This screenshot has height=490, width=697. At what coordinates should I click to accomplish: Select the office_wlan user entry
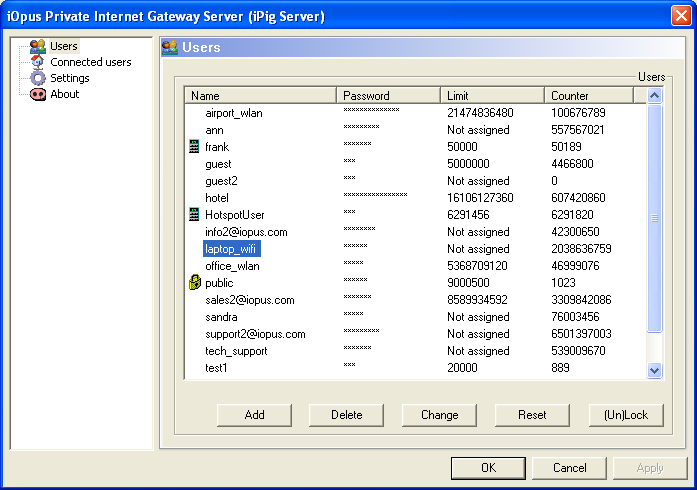pos(232,266)
